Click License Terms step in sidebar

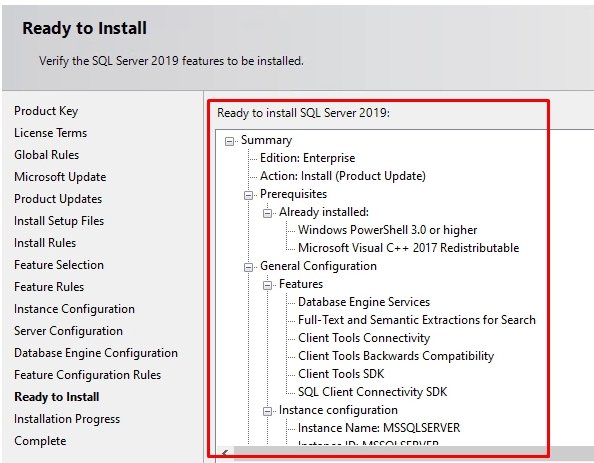[x=50, y=133]
